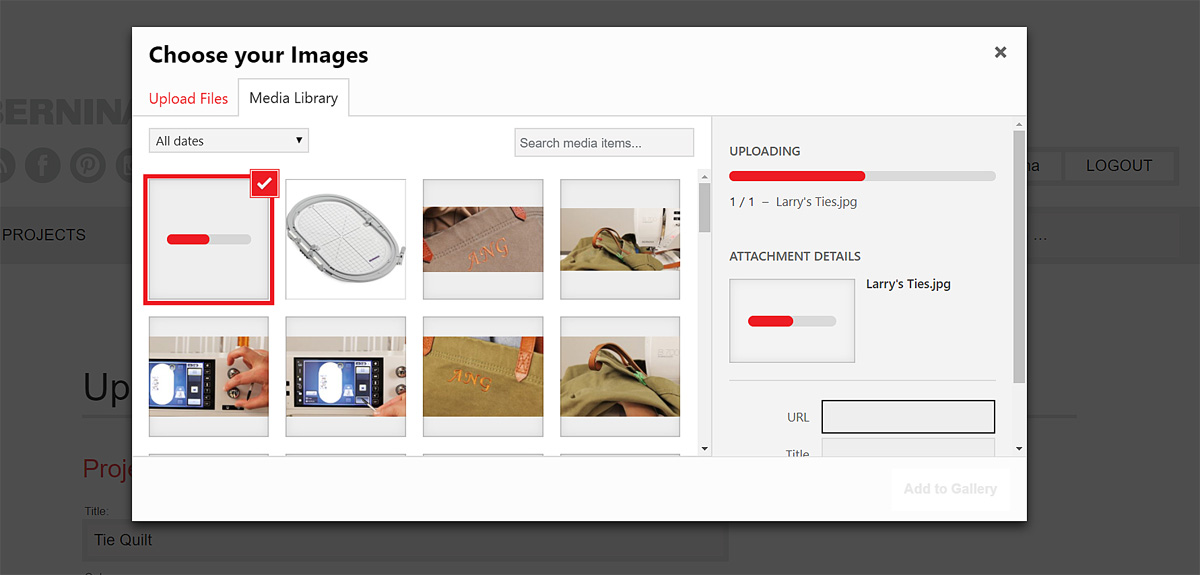This screenshot has width=1200, height=575.
Task: Click attachment sidebar scrollbar thumb
Action: (x=1019, y=255)
